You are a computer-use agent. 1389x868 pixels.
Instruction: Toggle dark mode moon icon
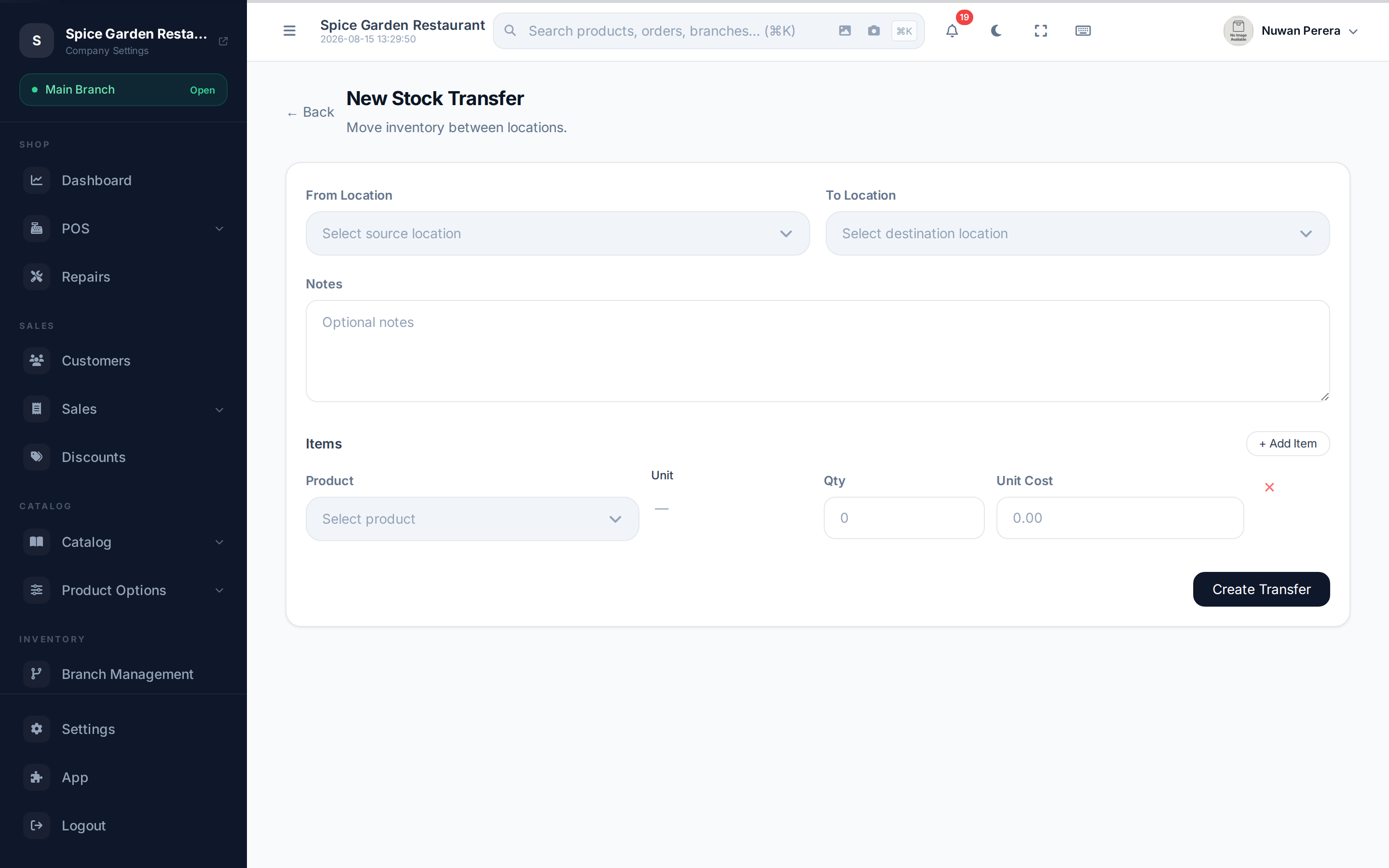click(996, 31)
